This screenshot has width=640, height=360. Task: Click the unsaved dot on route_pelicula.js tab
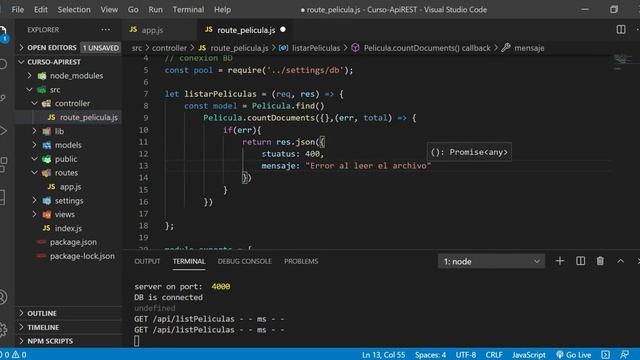[283, 29]
